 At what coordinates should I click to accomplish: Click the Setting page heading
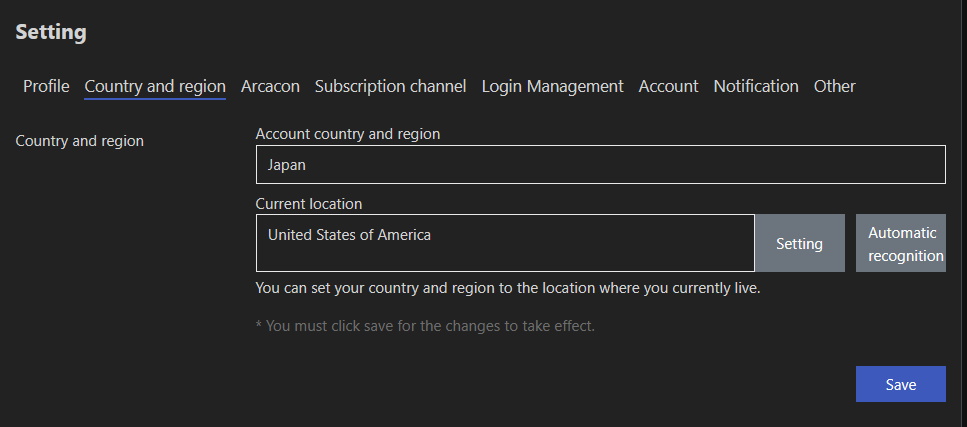51,32
